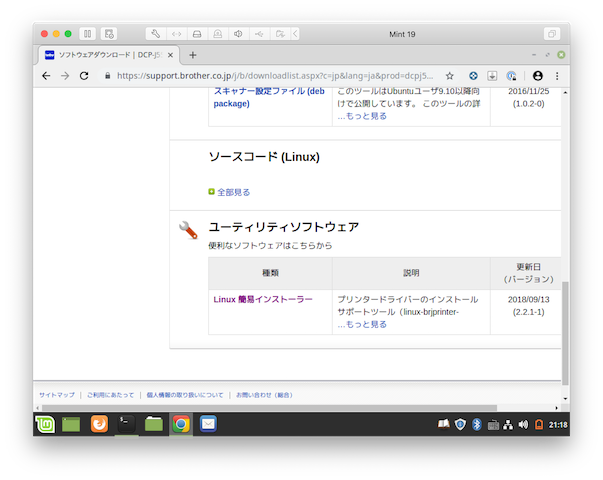
Task: Click the volume icon in system tray
Action: (x=522, y=424)
